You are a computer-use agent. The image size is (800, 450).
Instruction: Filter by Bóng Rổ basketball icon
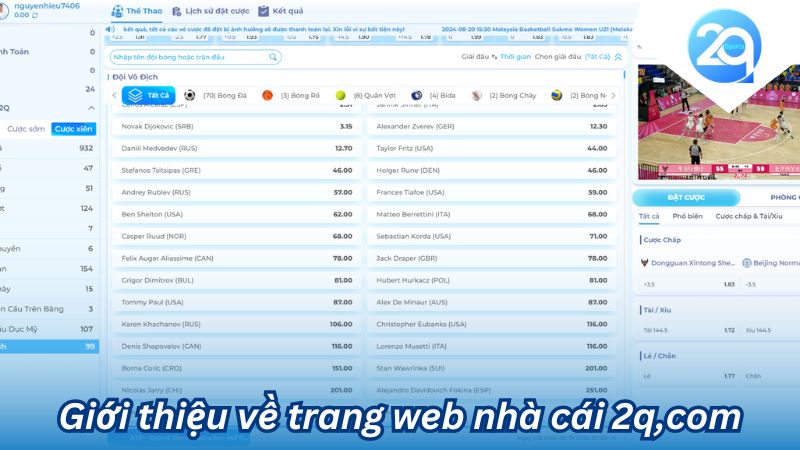(267, 95)
